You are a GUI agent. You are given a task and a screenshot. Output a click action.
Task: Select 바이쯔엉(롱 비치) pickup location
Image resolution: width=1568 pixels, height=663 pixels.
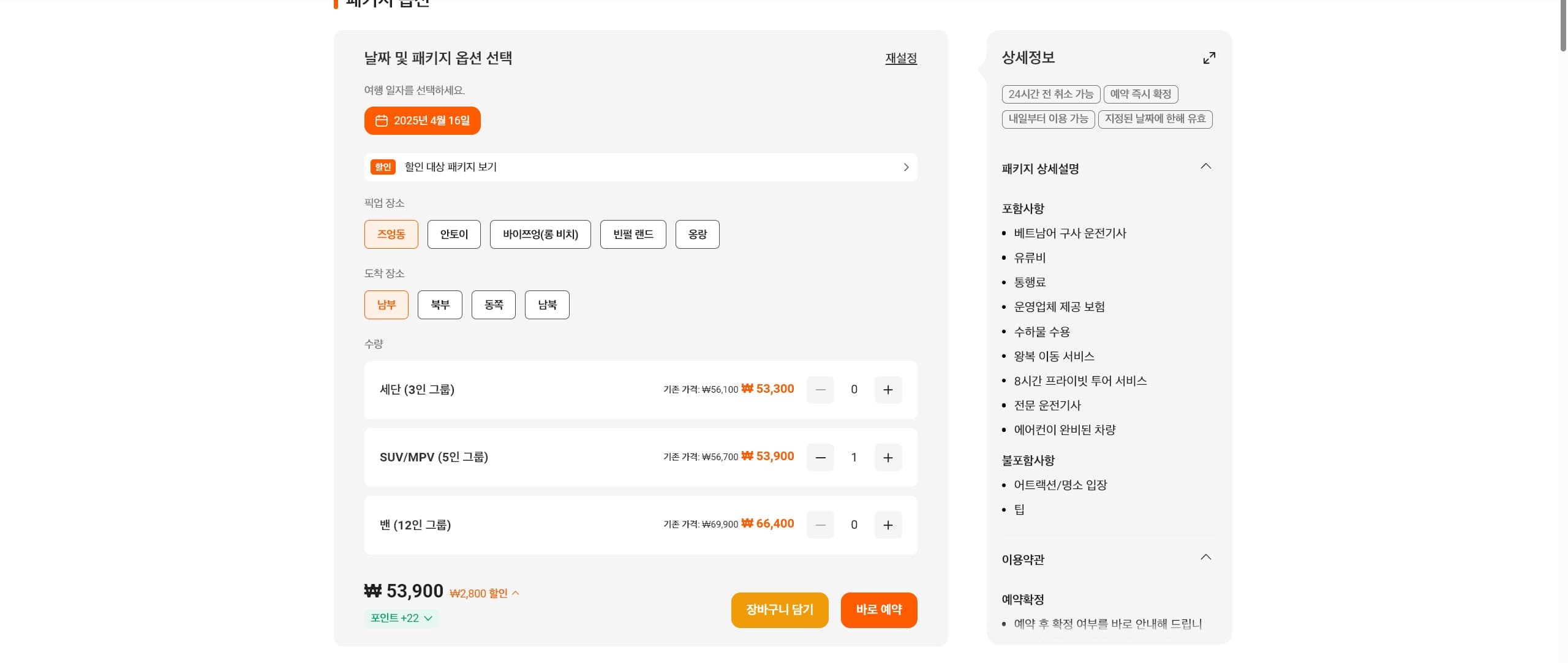[x=540, y=234]
